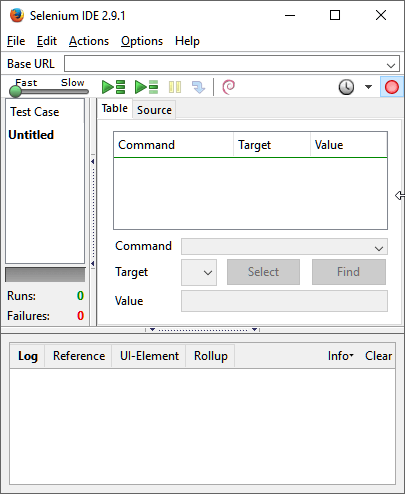Screen dimensions: 405x494
Task: Close the Selenium IDE window
Action: click(x=381, y=15)
